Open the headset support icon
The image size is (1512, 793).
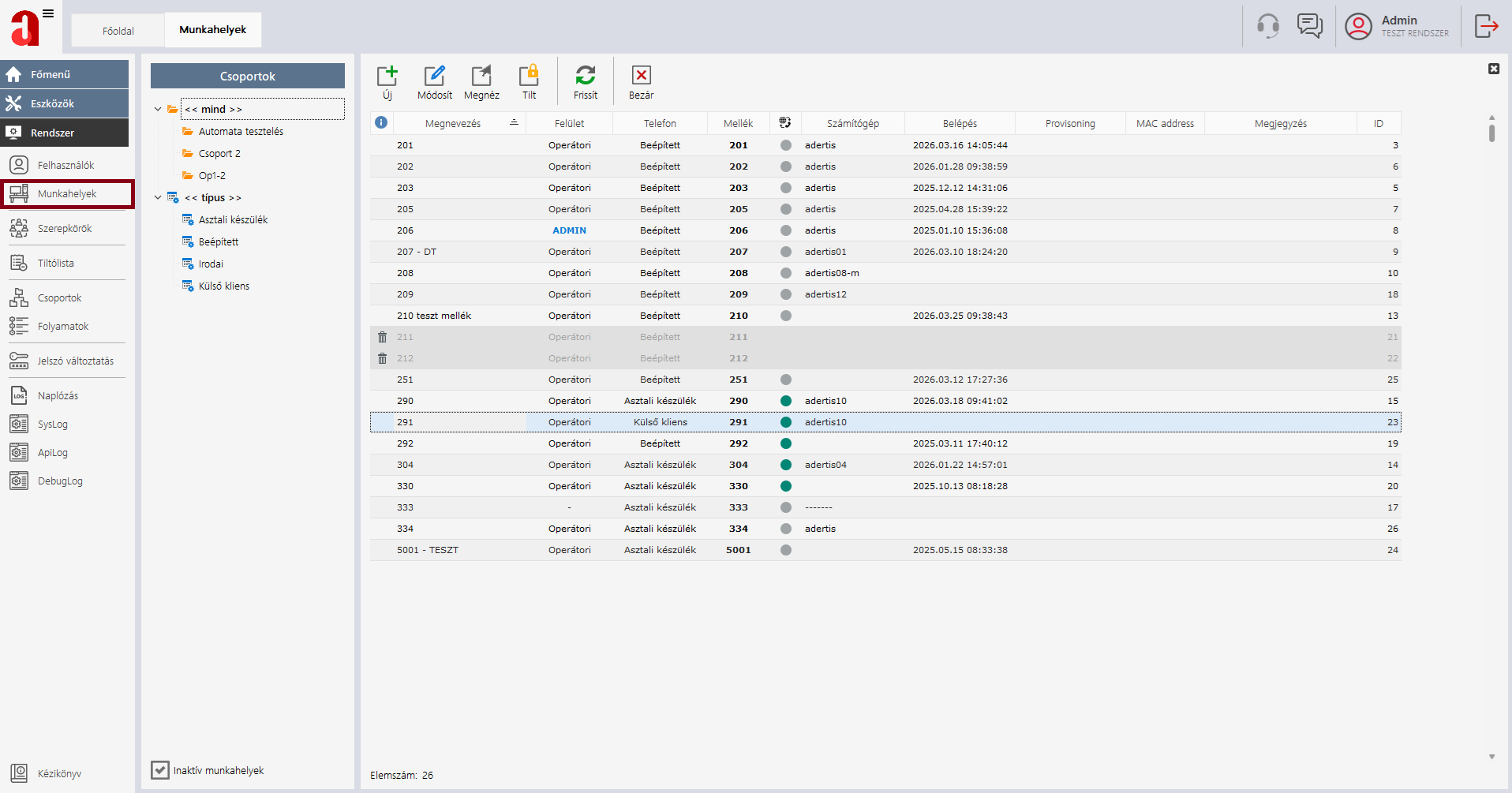click(1268, 26)
